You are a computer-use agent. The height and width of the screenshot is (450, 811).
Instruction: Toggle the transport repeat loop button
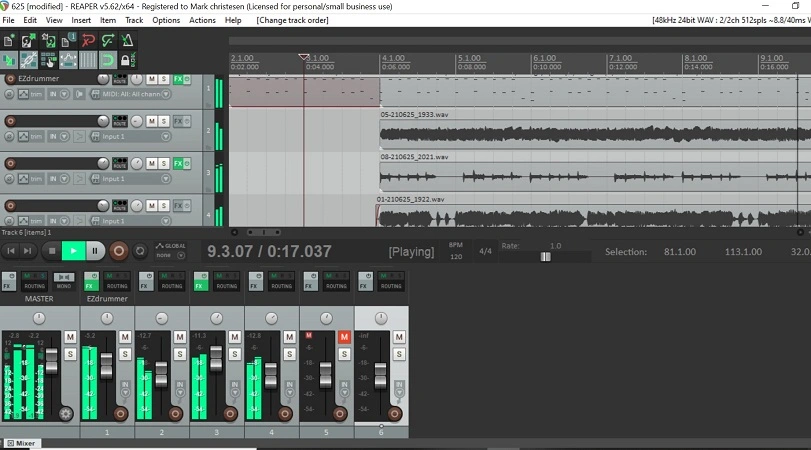pos(140,251)
